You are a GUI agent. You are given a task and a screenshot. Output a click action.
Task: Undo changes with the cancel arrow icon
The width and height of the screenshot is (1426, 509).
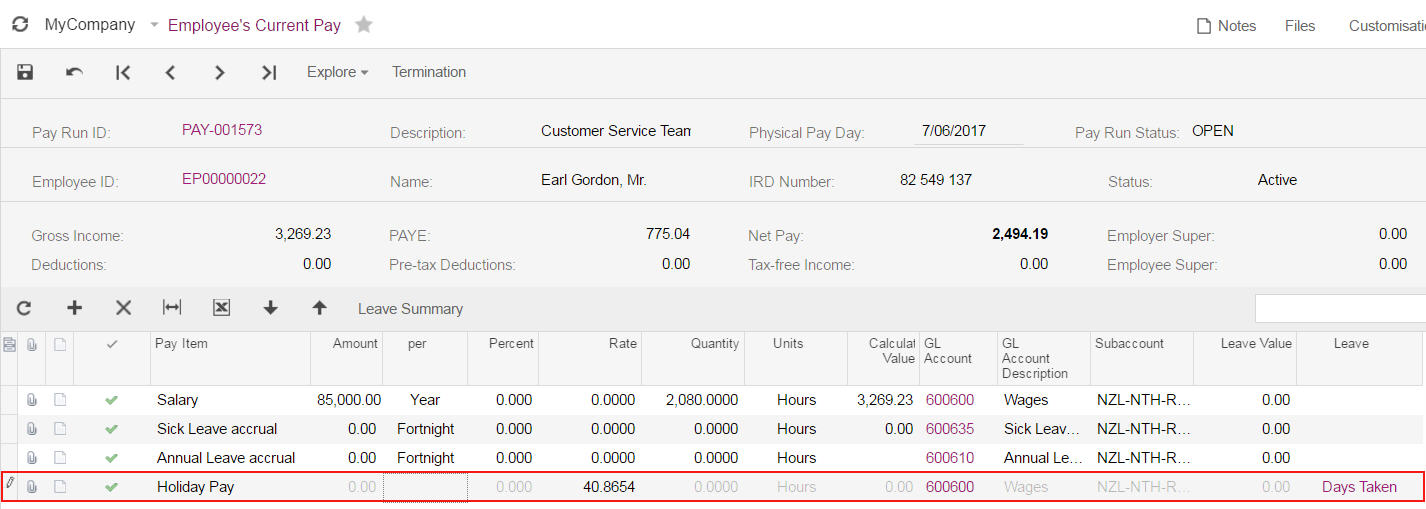pos(74,72)
